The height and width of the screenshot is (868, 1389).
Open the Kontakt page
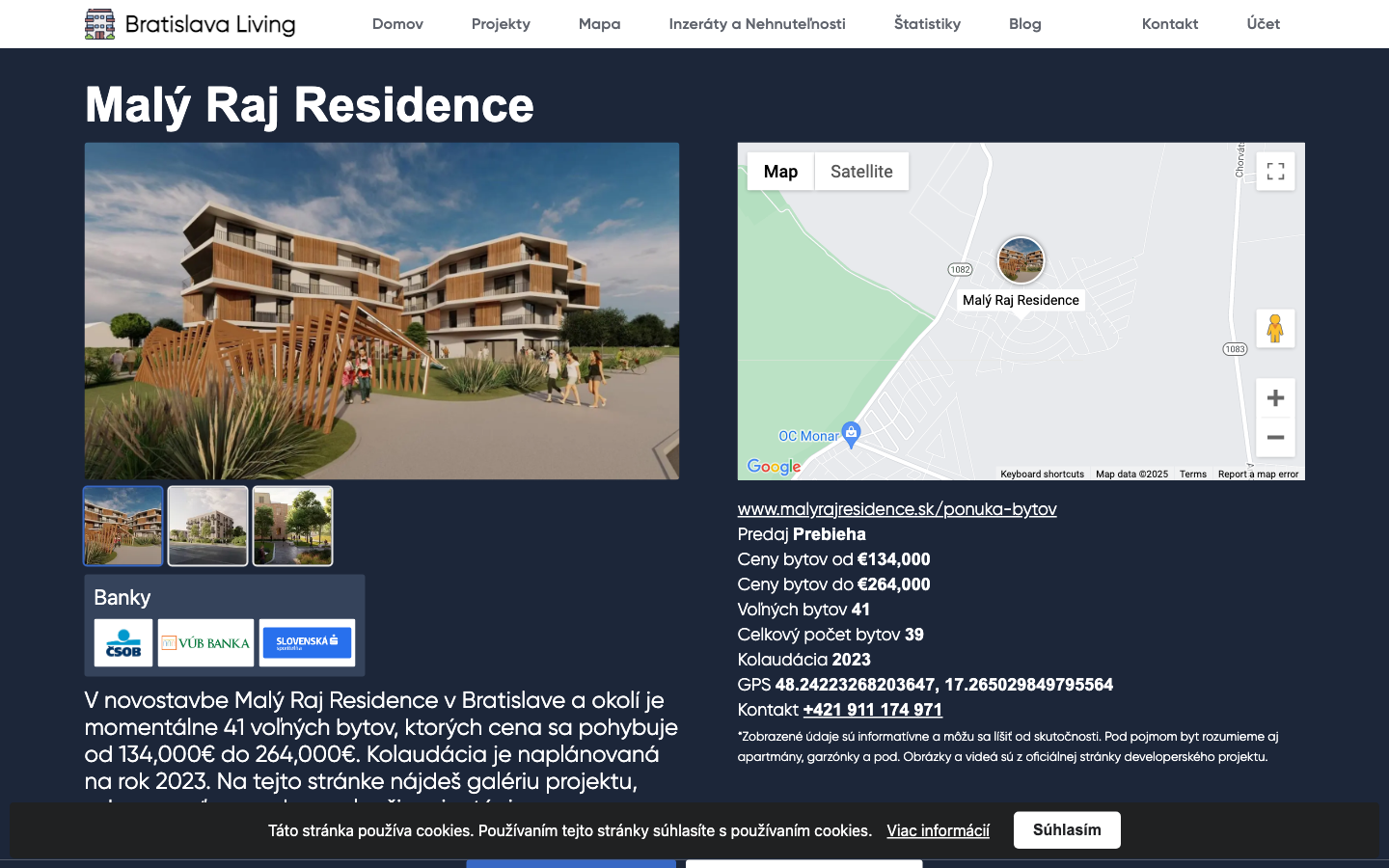click(x=1170, y=24)
